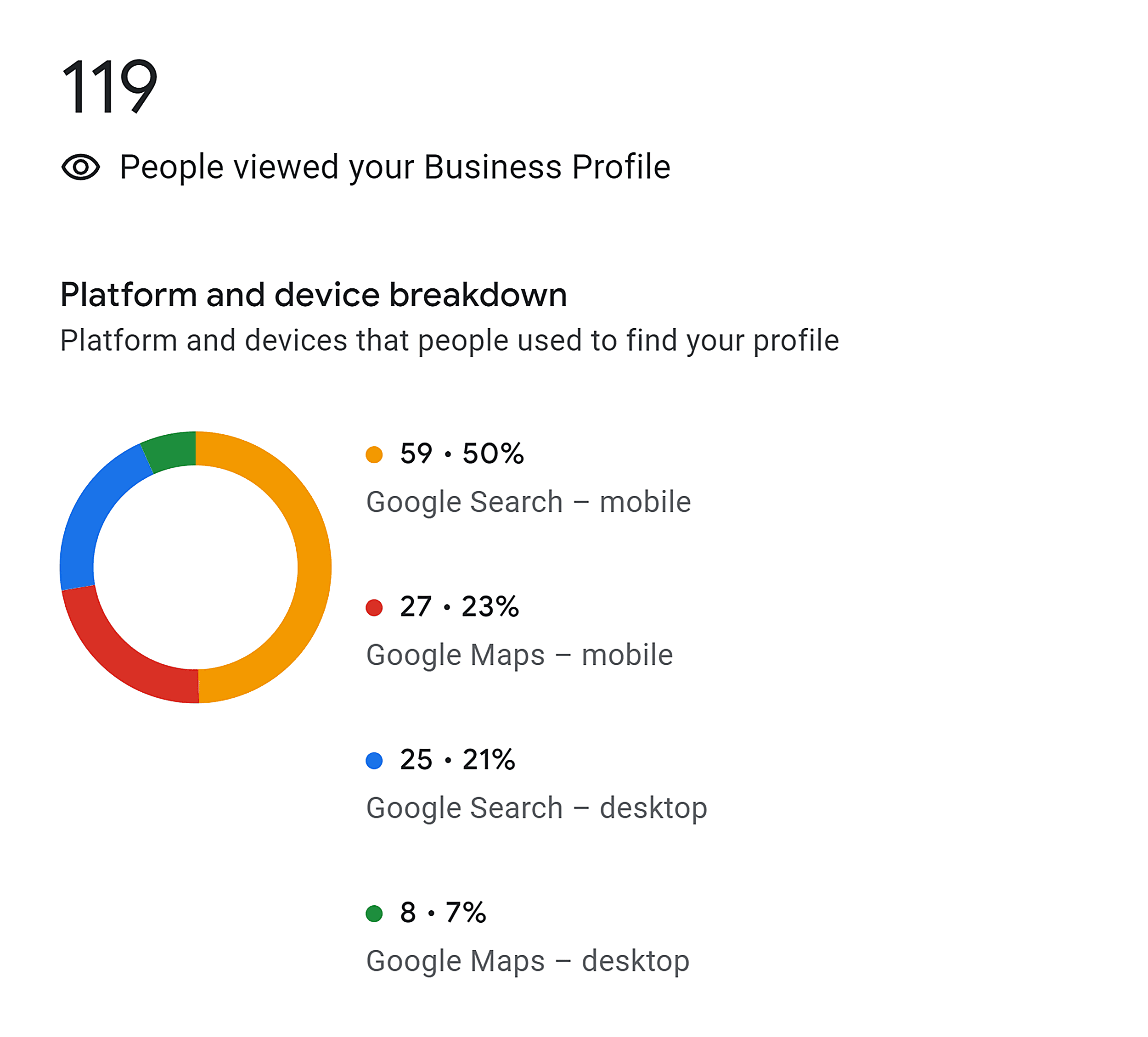The height and width of the screenshot is (1037, 1148).
Task: Click the '27 · 23%' value
Action: tap(459, 607)
